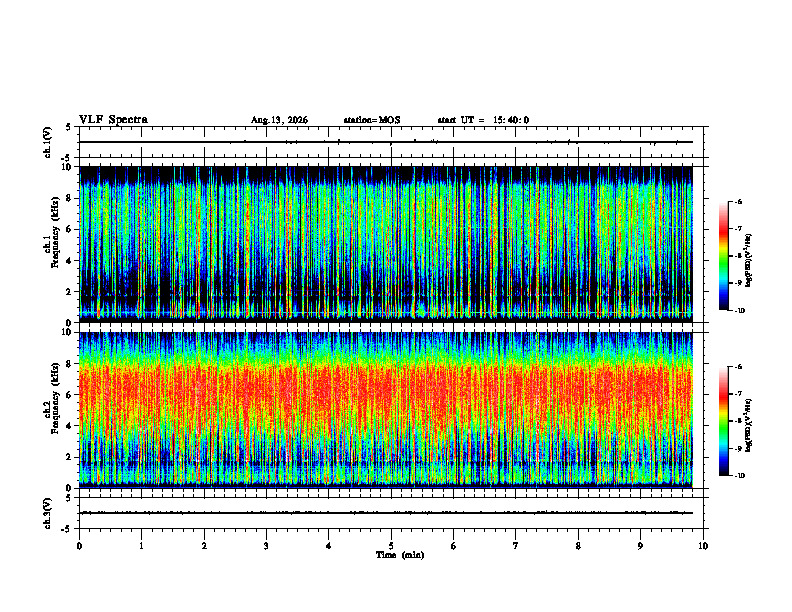Click the "4" kHz tick on ch.1 frequency axis

[x=70, y=261]
